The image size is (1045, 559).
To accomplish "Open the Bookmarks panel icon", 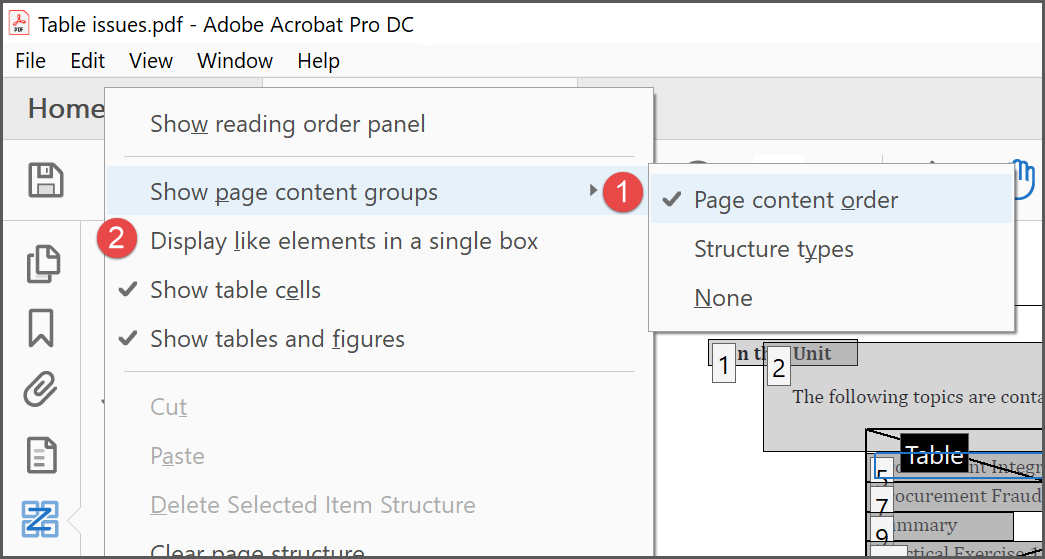I will pos(41,327).
